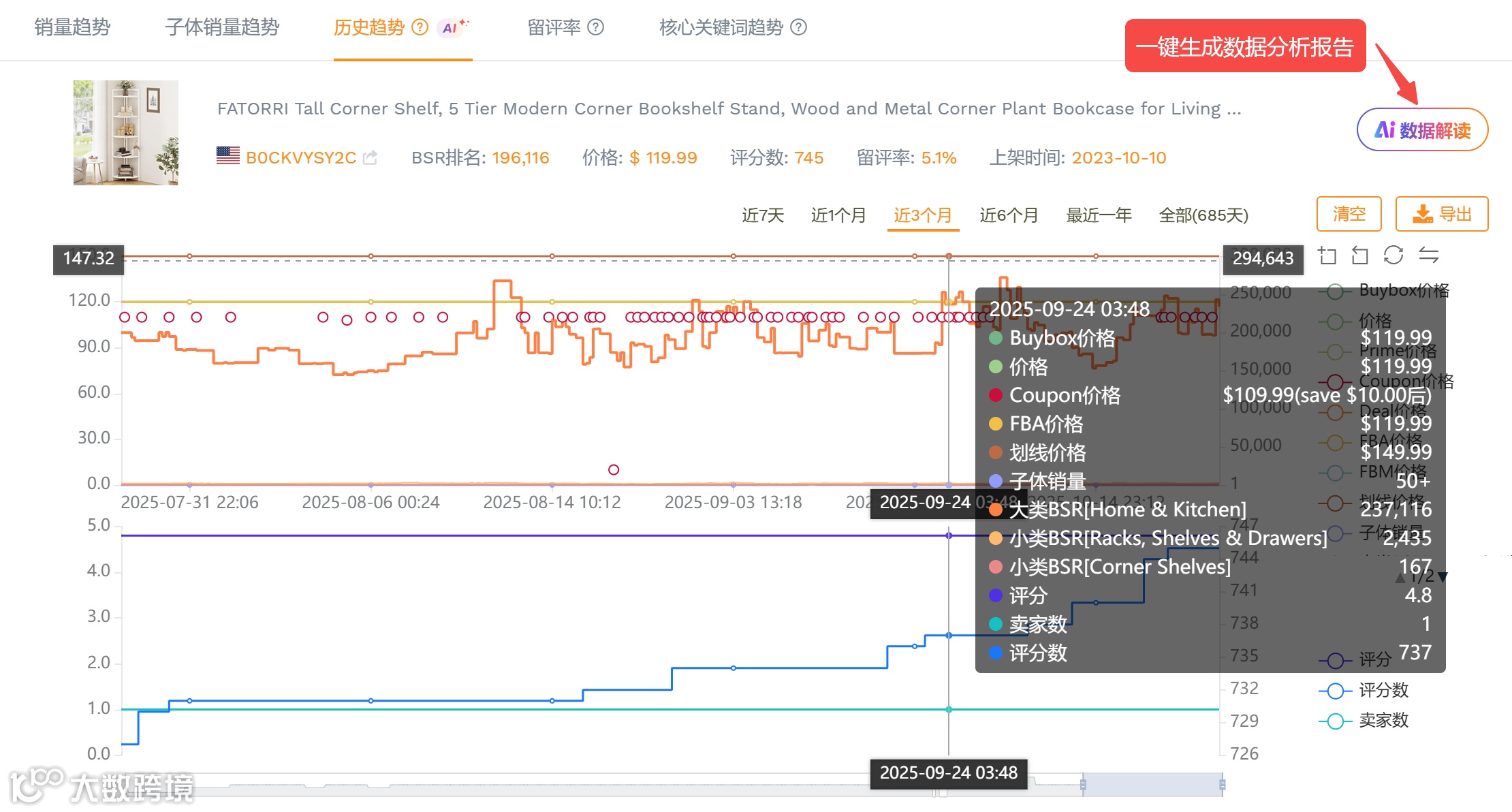Click the help icon beside 留评率
The height and width of the screenshot is (812, 1512).
pyautogui.click(x=595, y=27)
